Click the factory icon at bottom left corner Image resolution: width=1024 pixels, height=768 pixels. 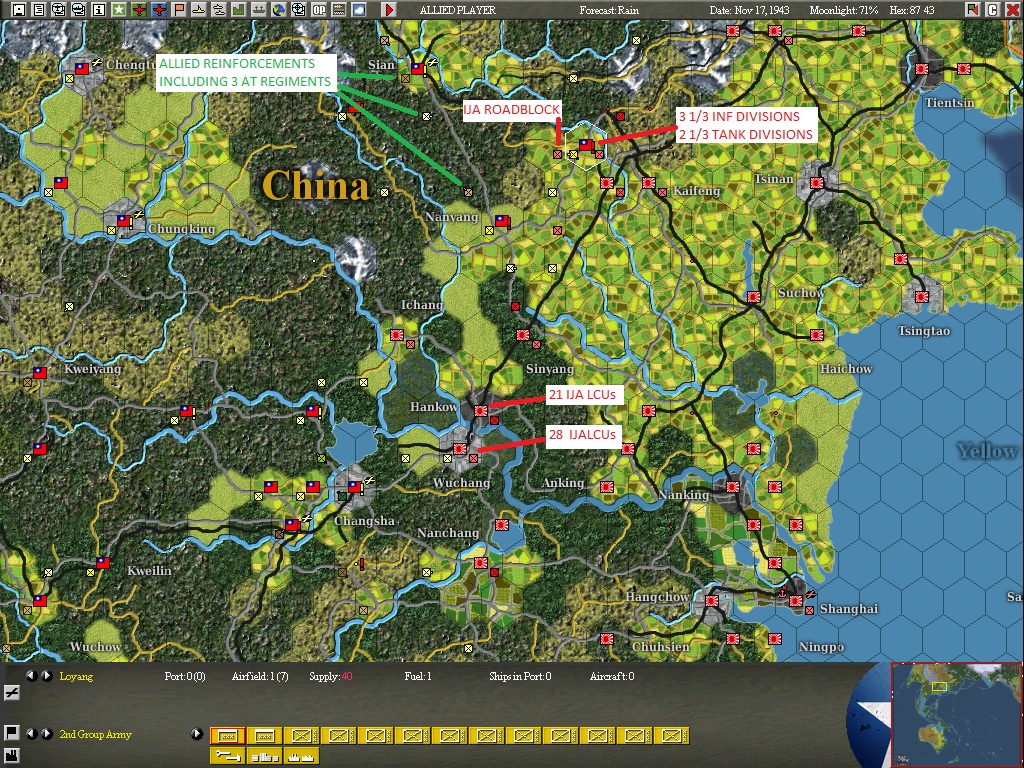pos(10,755)
